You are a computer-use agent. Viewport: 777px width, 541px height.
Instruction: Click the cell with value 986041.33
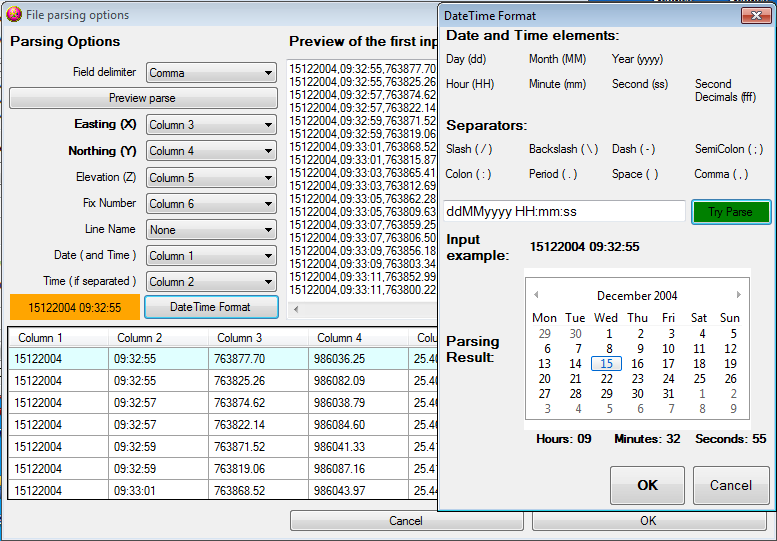tap(359, 446)
